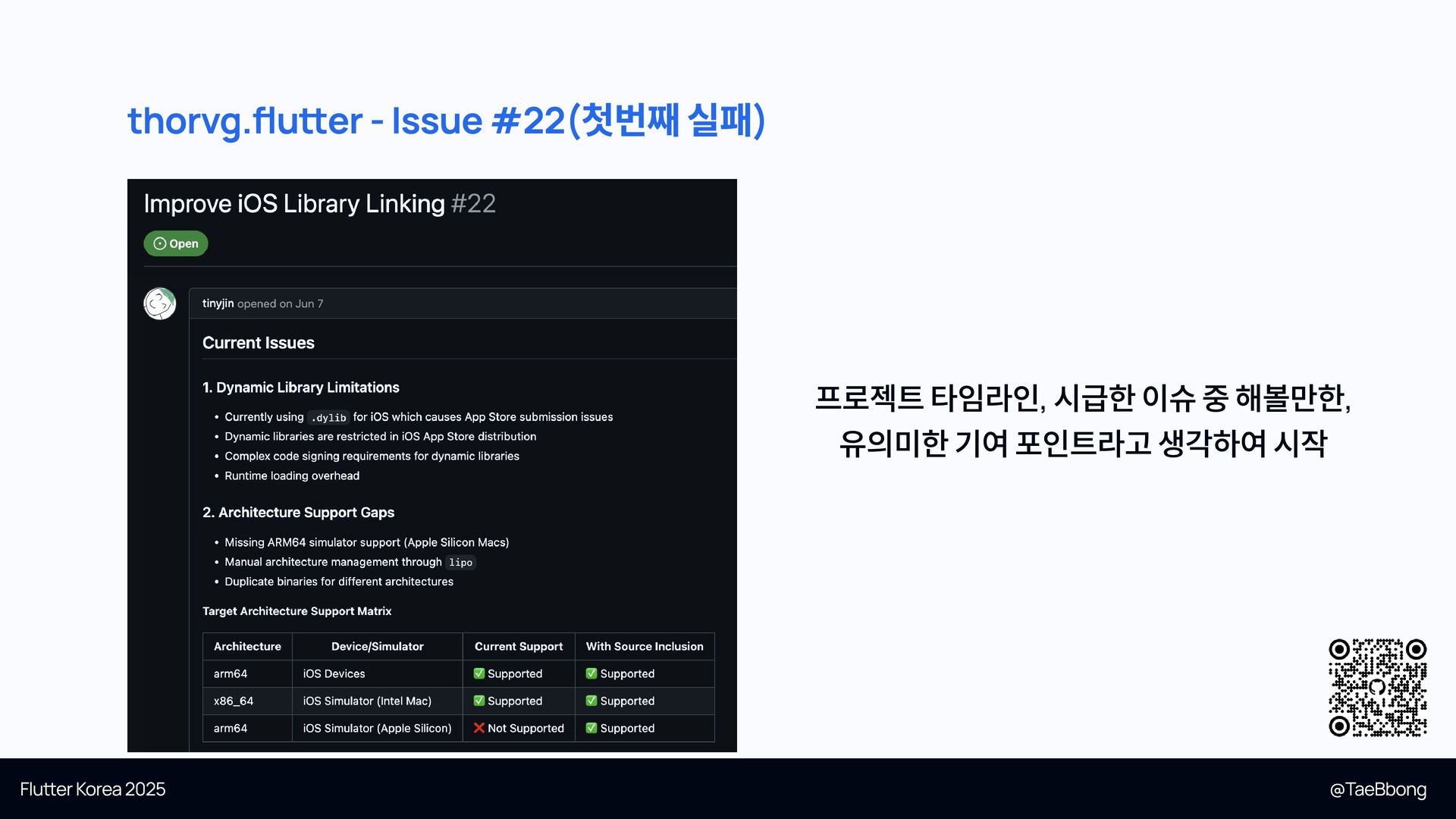Click the Device/Simulator column header
Screen dimensions: 1456x819
[377, 646]
